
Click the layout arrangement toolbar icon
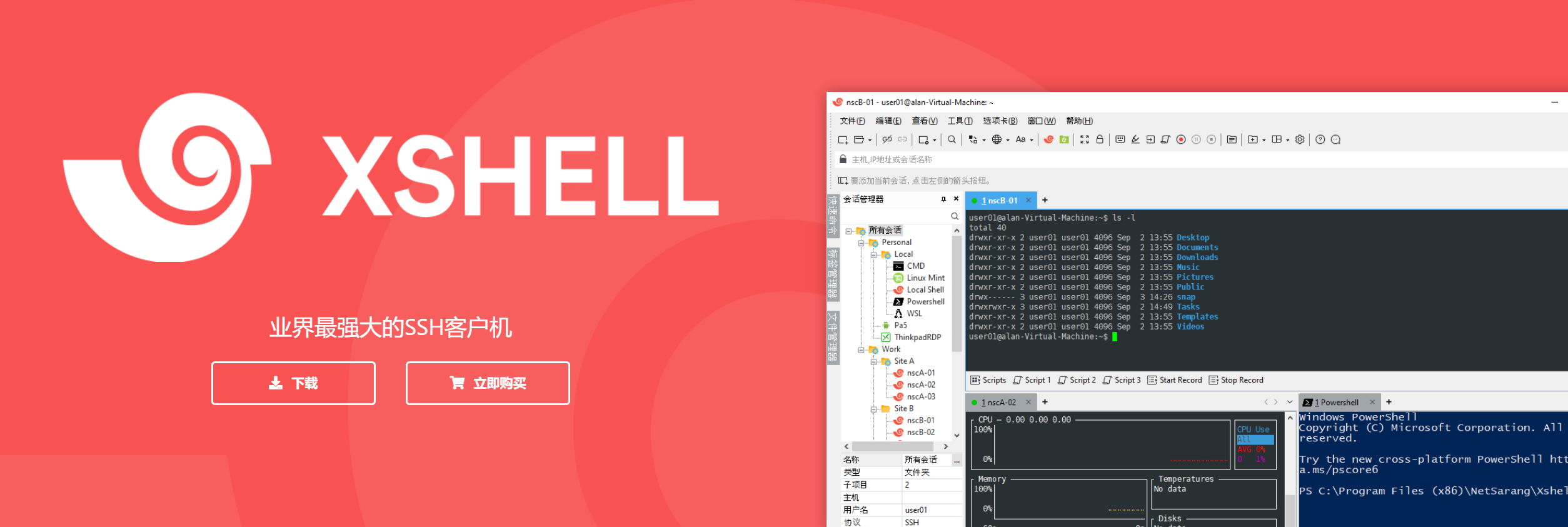[1277, 140]
